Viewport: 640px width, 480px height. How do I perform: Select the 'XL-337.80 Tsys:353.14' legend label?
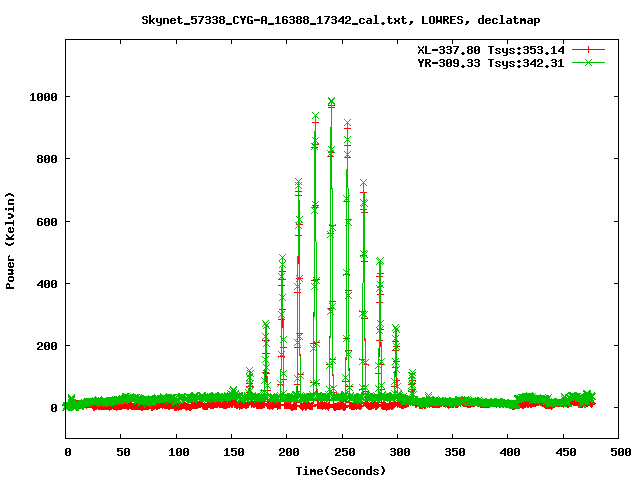click(x=491, y=50)
